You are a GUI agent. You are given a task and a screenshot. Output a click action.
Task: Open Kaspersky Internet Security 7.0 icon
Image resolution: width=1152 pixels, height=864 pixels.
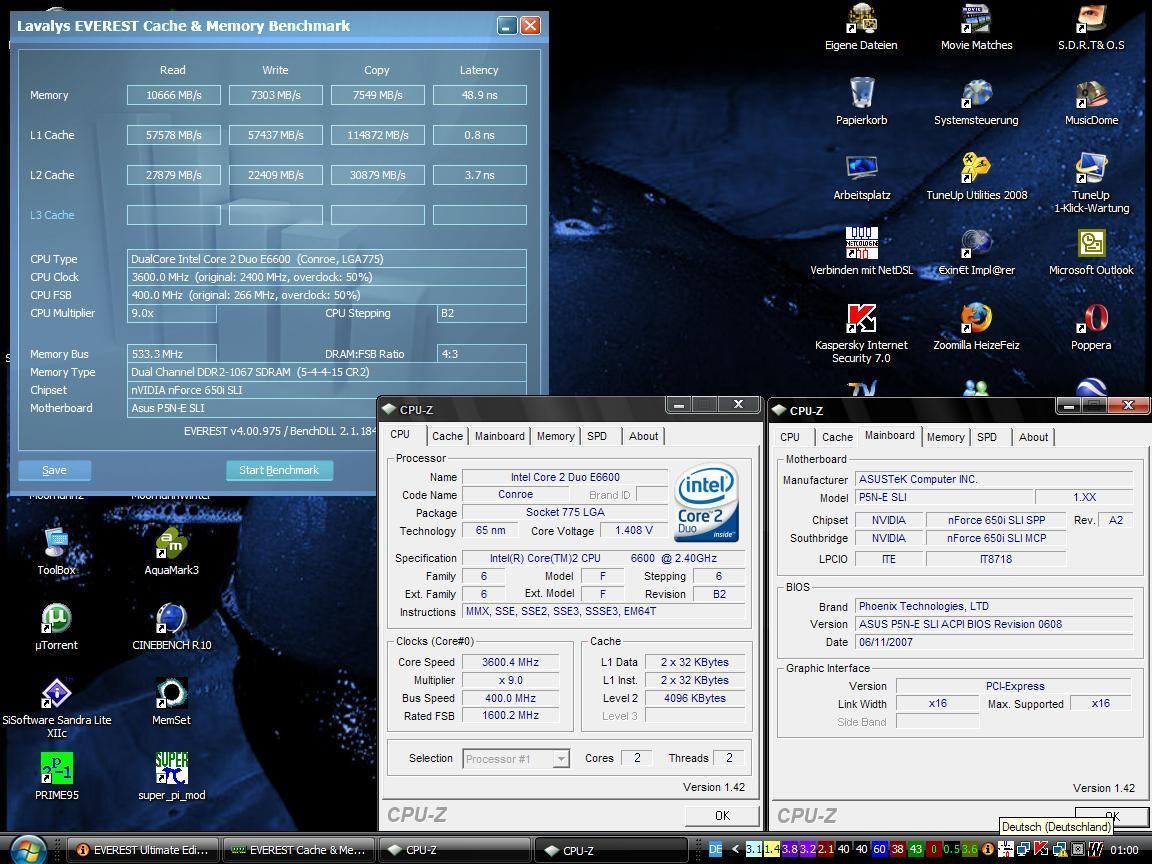click(x=861, y=320)
